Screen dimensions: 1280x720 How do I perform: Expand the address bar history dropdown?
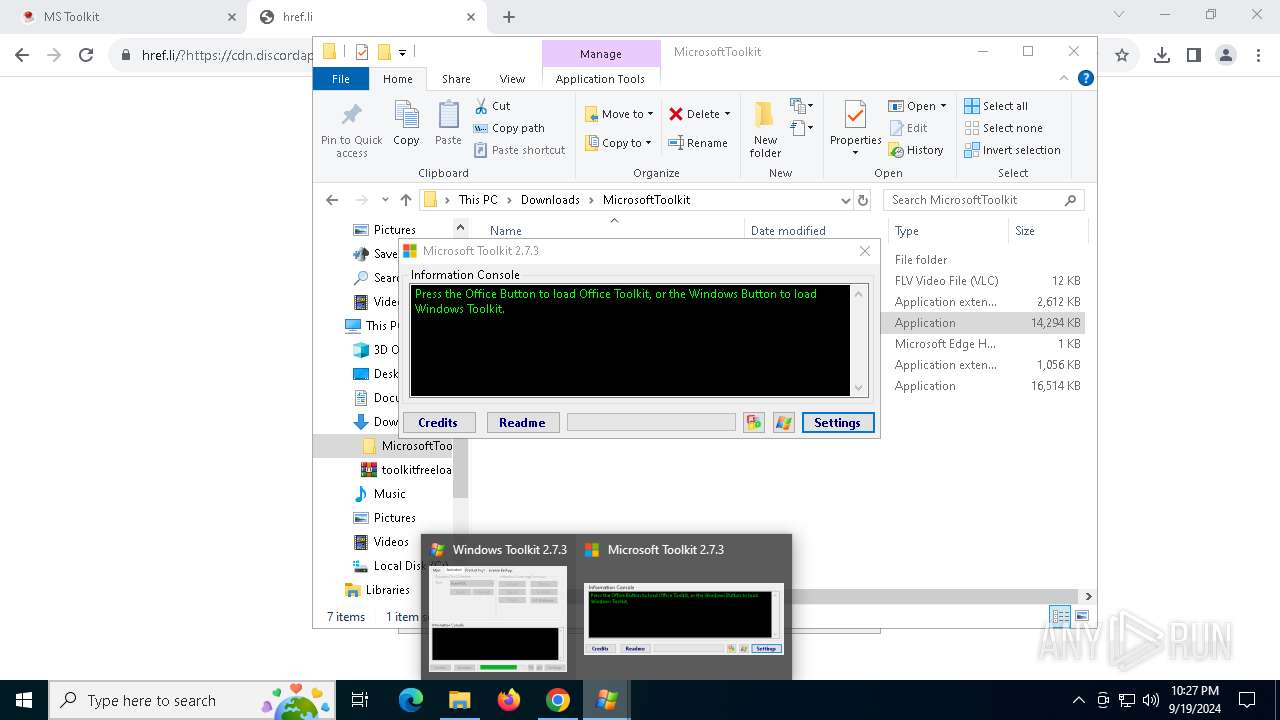tap(846, 200)
